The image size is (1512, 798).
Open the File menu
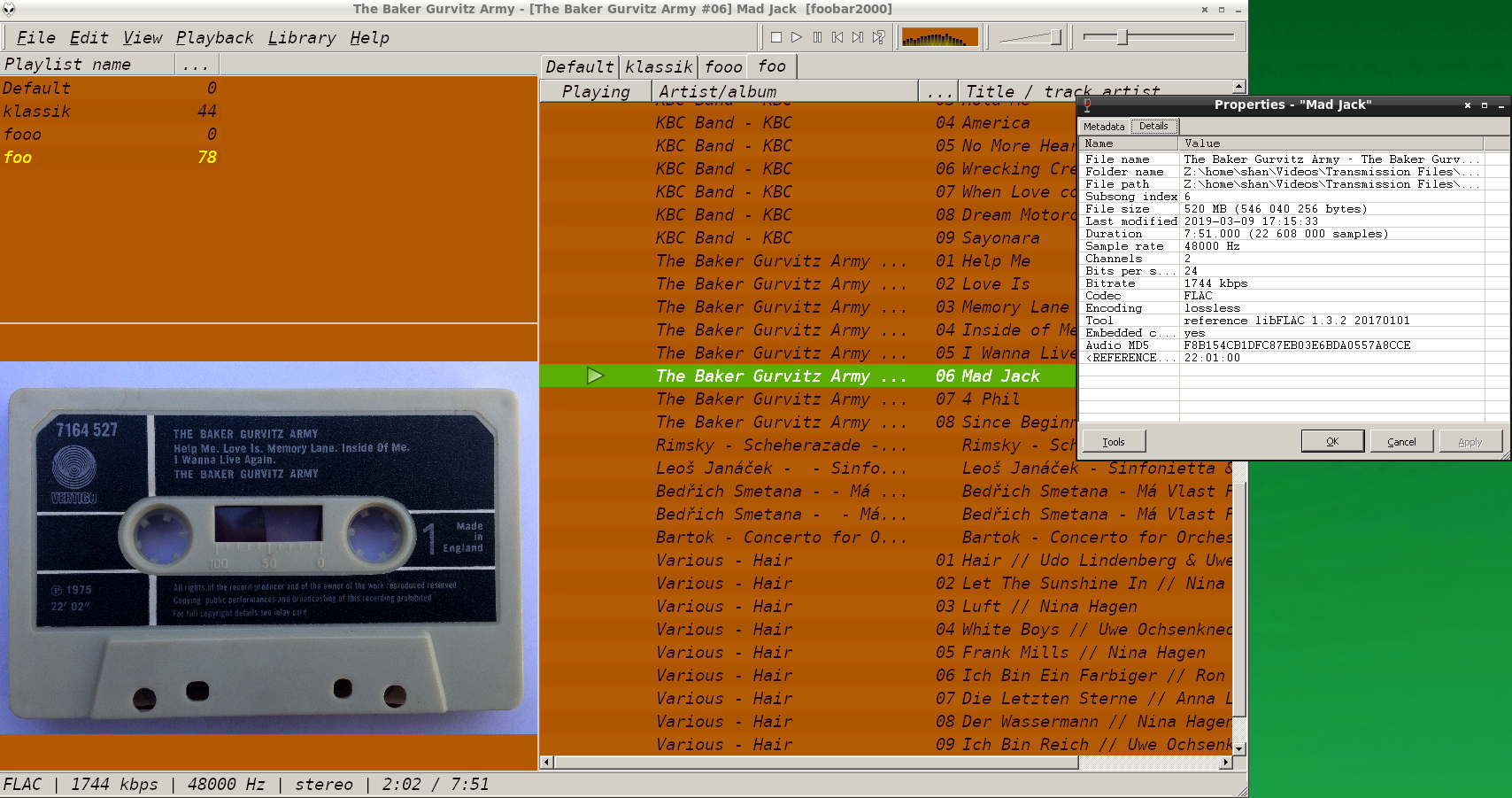pos(35,37)
